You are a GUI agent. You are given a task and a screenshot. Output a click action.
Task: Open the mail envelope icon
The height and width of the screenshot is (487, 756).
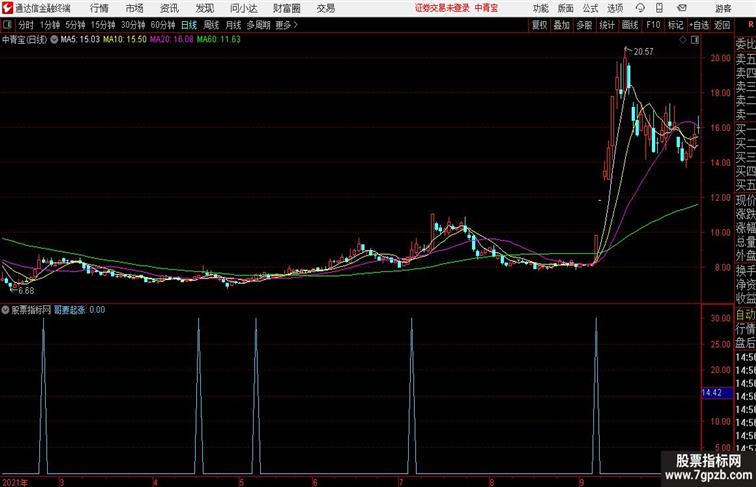point(682,8)
